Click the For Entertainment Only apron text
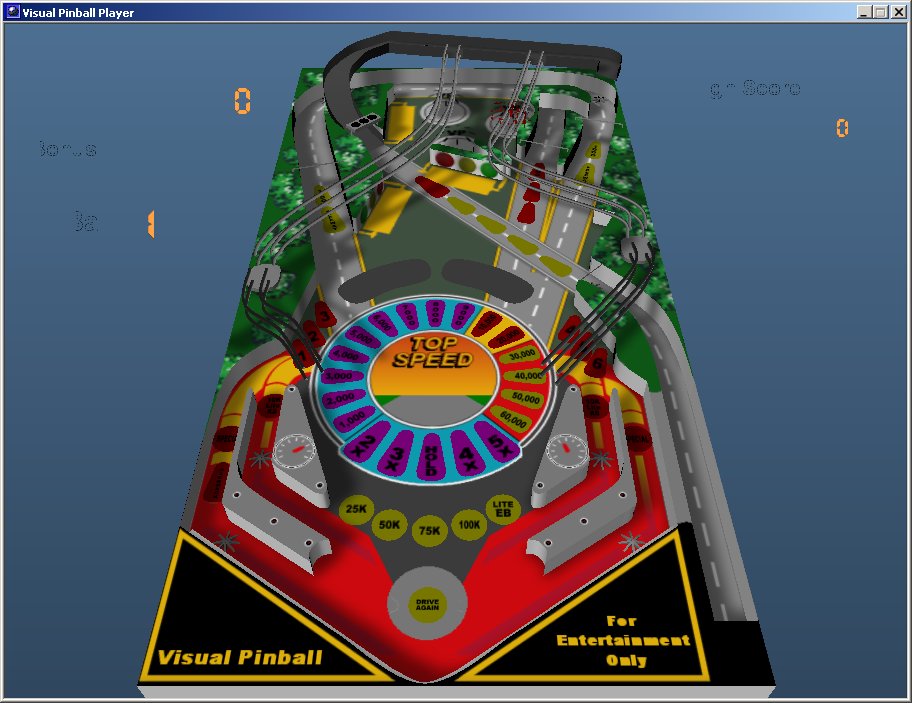The width and height of the screenshot is (912, 703). (x=622, y=640)
